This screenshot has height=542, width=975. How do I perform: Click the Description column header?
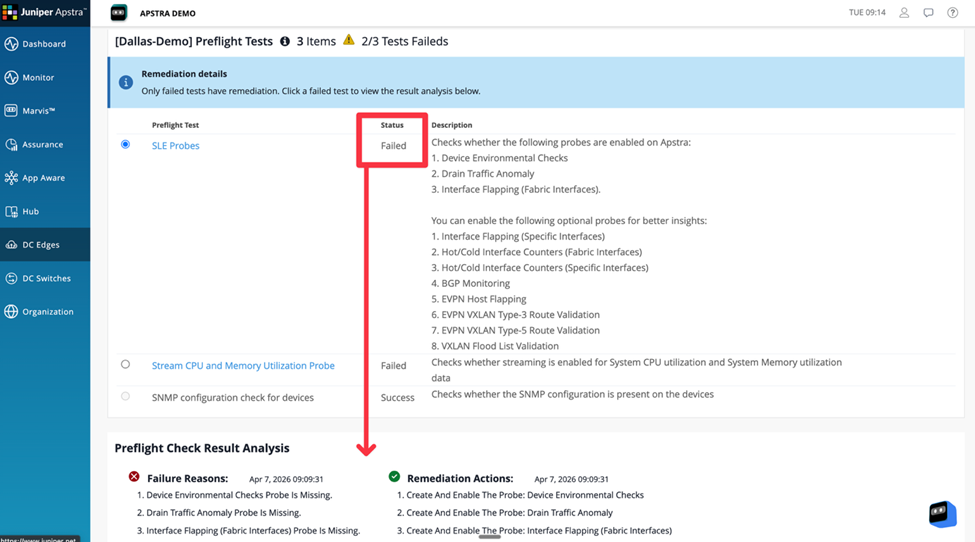point(452,125)
